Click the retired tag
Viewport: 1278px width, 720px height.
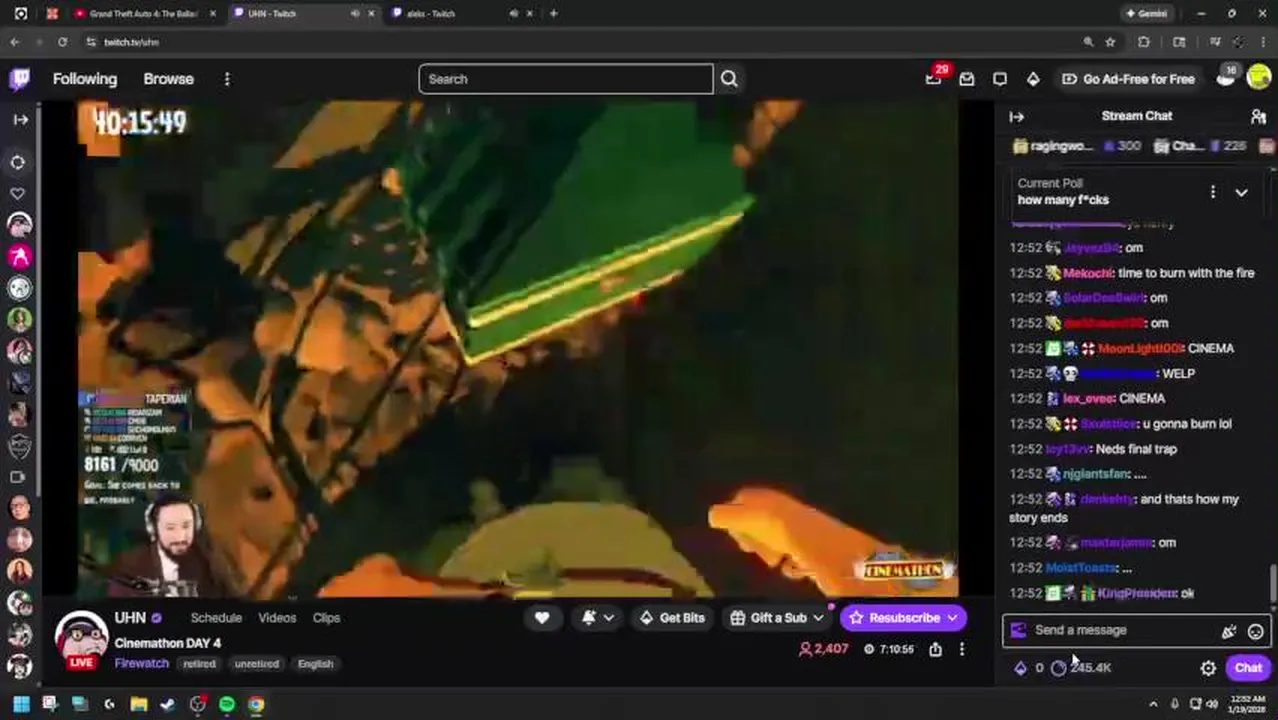[199, 664]
